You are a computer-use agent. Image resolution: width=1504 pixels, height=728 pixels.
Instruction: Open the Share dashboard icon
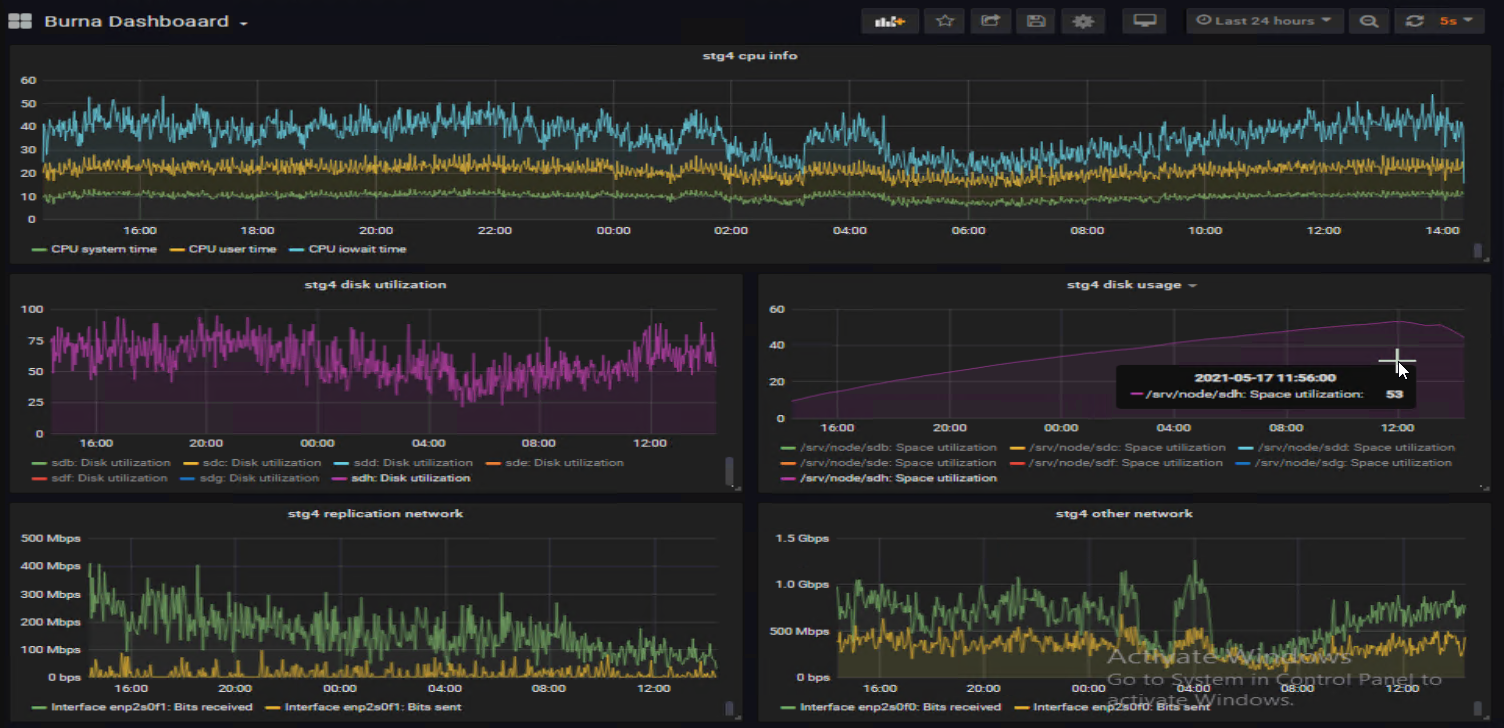click(990, 21)
